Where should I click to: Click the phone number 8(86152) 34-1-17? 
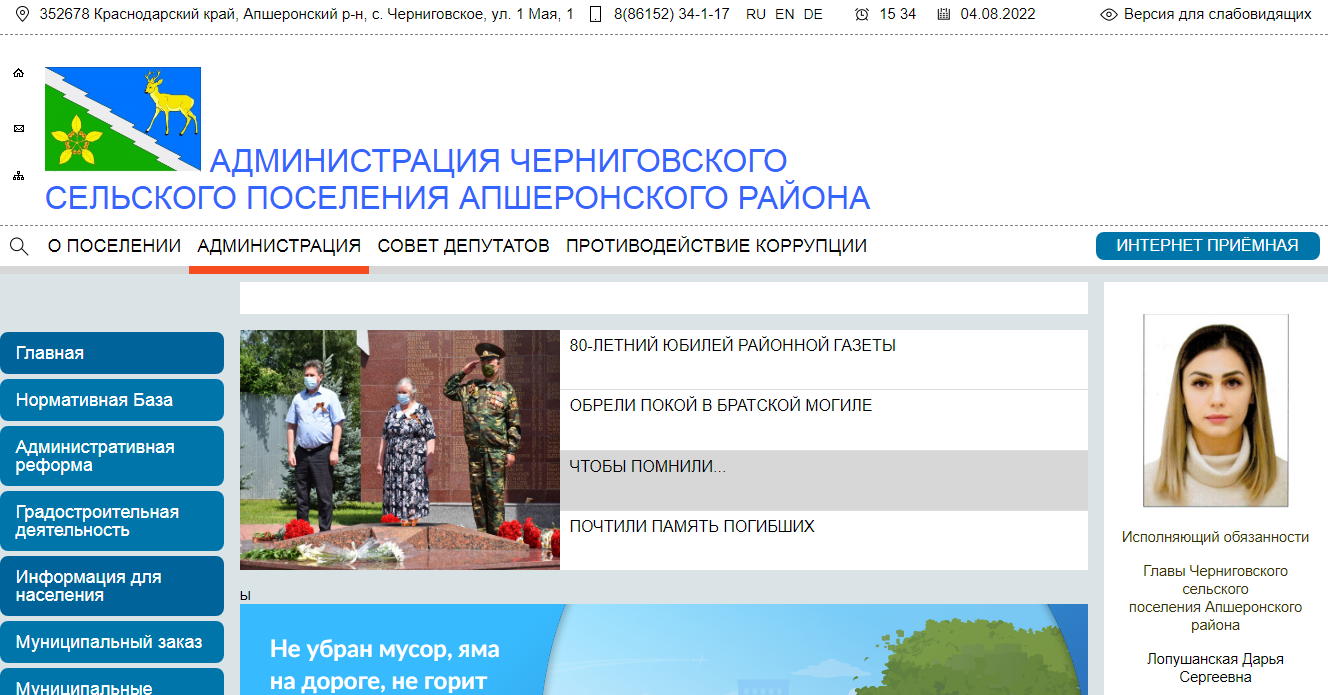(x=671, y=14)
